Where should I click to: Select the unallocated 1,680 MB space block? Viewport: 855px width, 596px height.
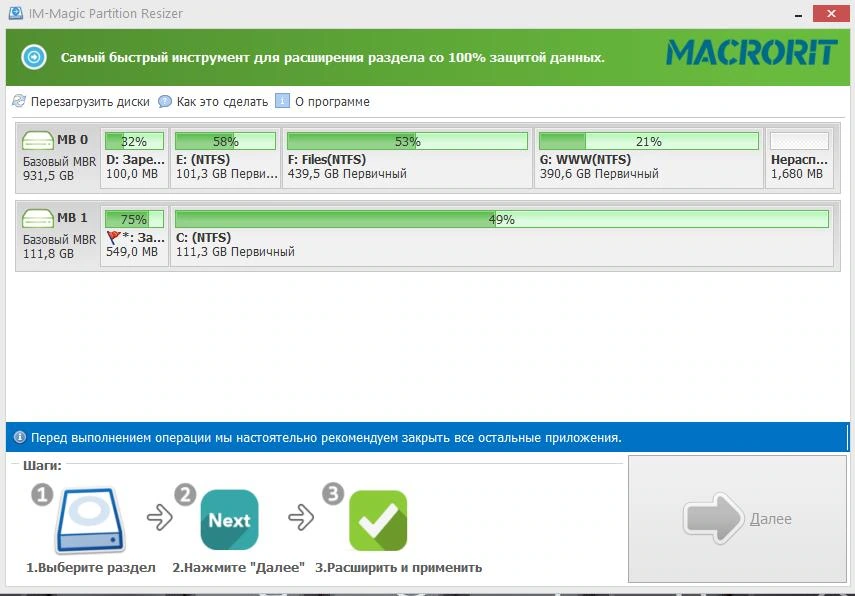click(x=799, y=158)
